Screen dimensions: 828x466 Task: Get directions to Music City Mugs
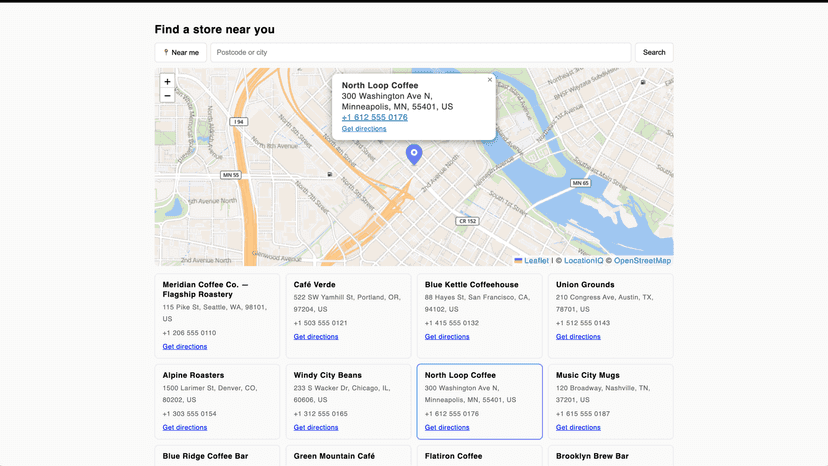point(578,427)
